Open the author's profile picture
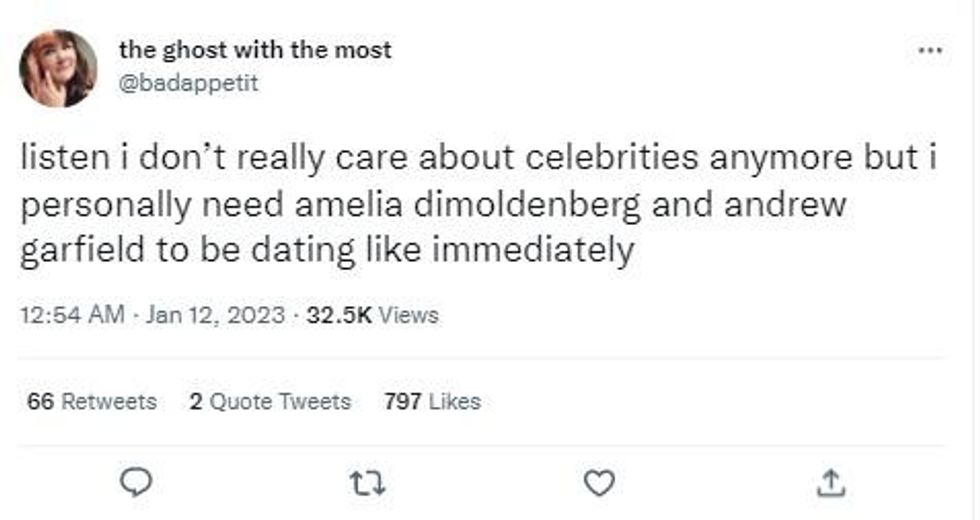Screen dimensions: 980x520 58,68
